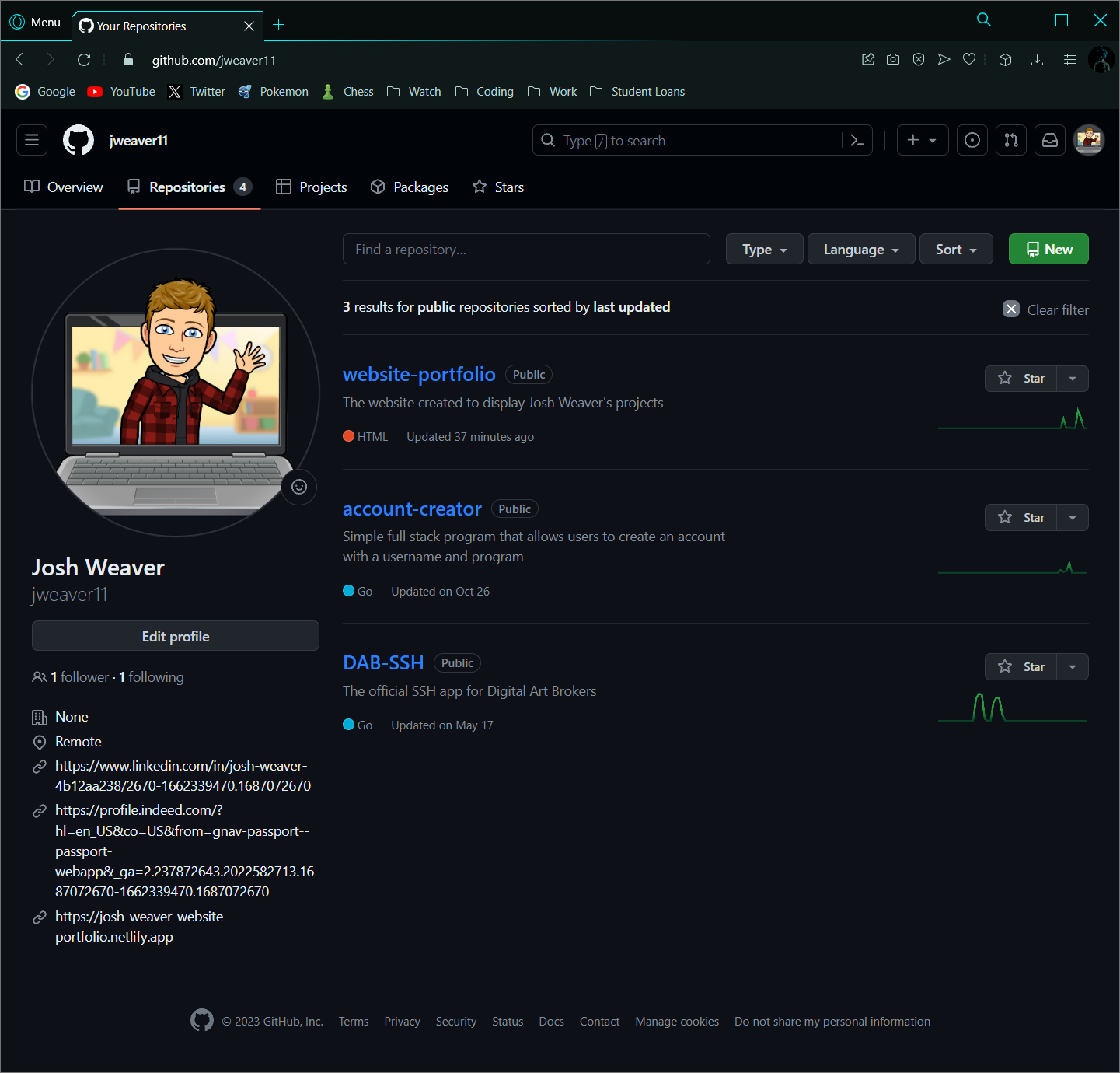Click the GitHub logo in the footer
Image resolution: width=1120 pixels, height=1073 pixels.
tap(202, 1020)
